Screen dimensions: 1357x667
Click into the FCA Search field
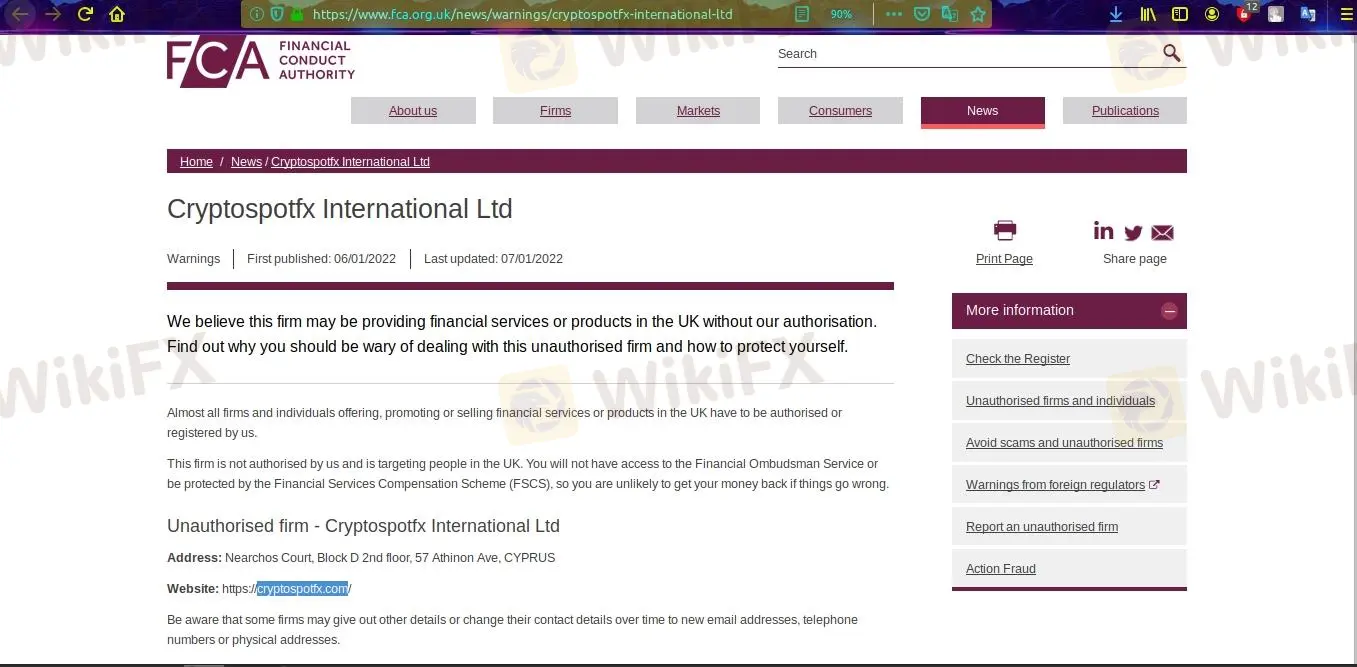pyautogui.click(x=965, y=54)
